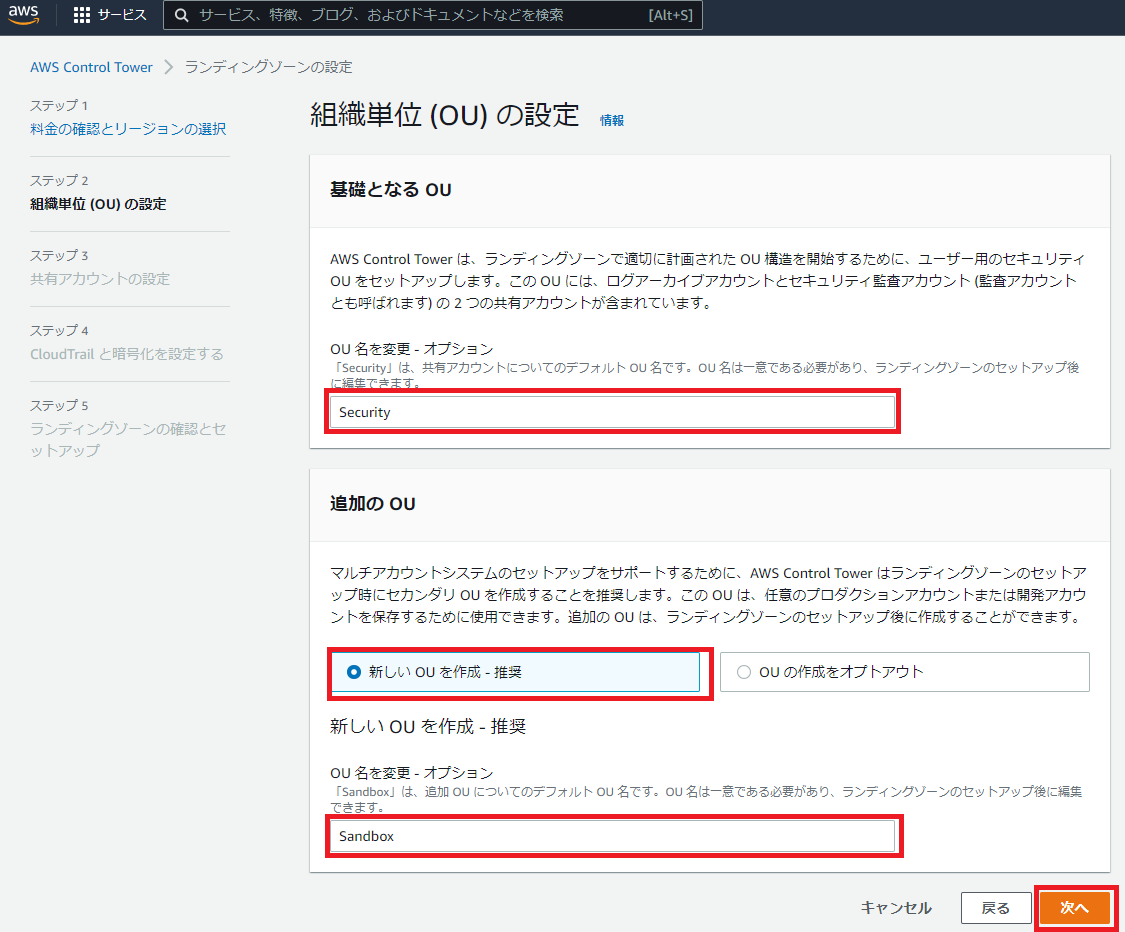Open the services grid icon

pos(82,15)
